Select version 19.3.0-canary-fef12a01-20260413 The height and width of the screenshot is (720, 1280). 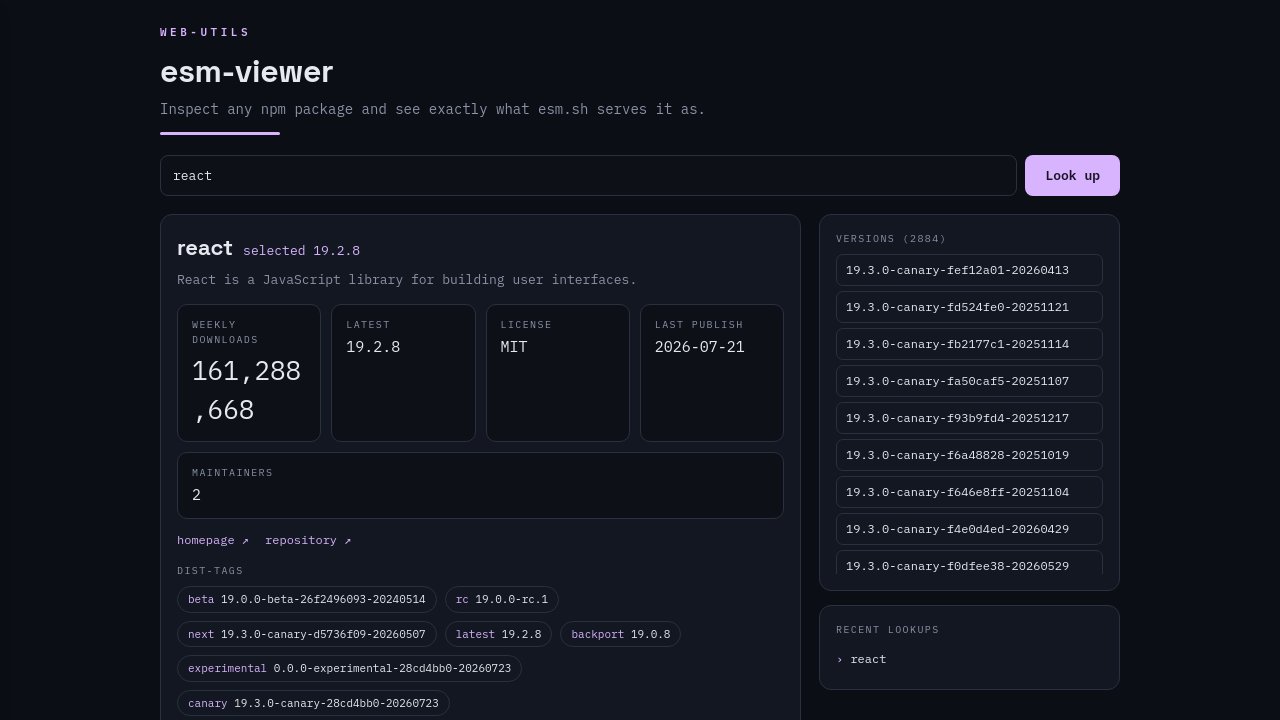click(x=969, y=270)
